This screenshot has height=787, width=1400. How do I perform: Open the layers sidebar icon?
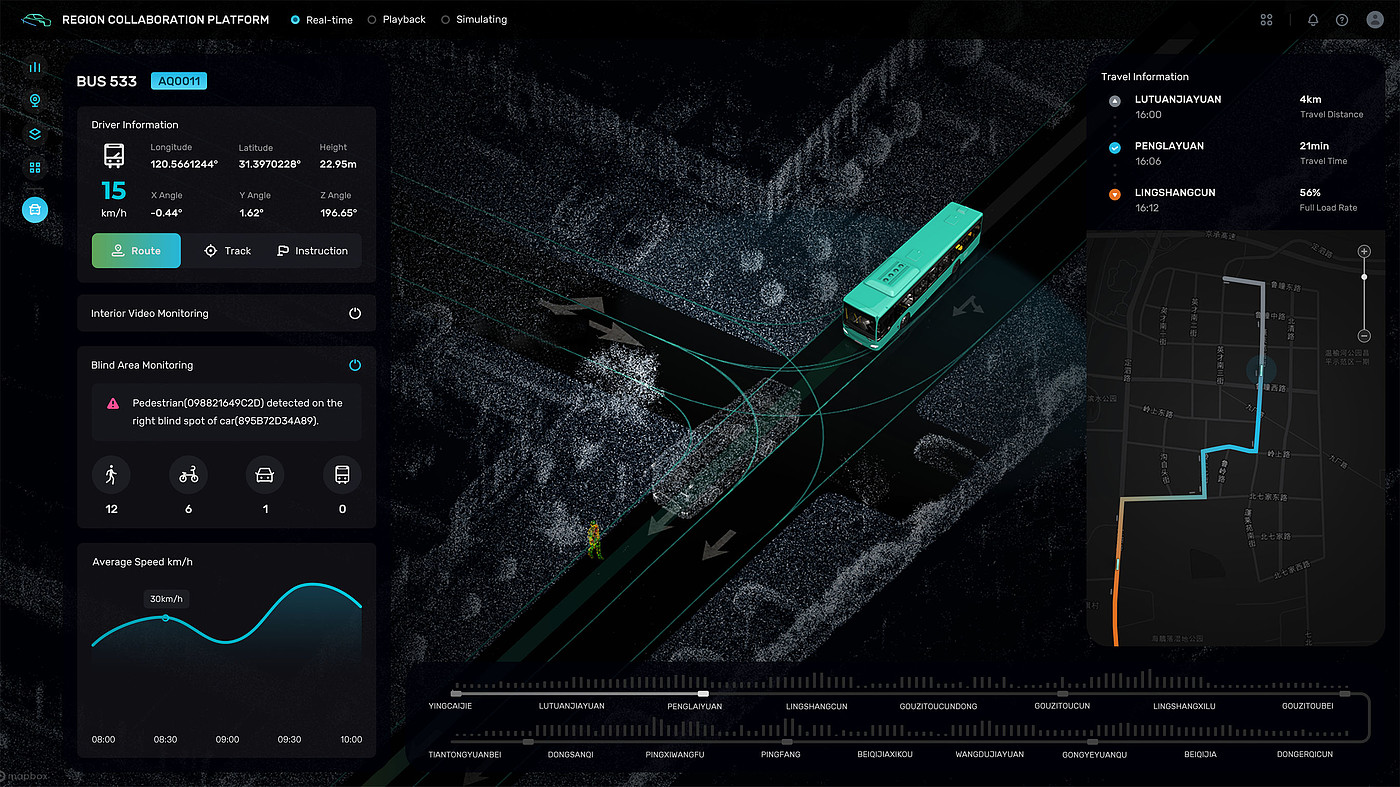35,134
